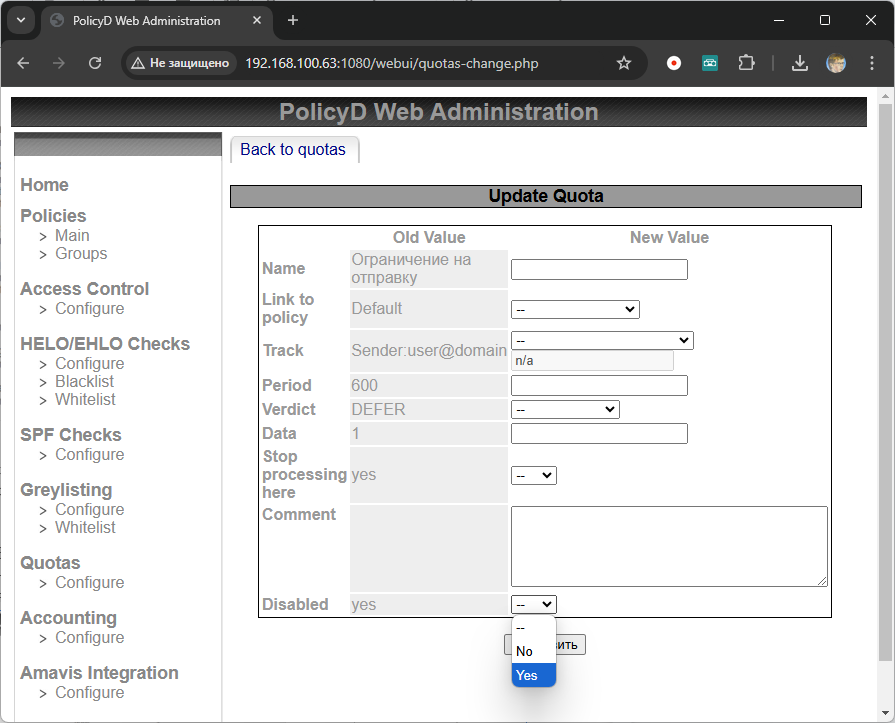Open the tab search dropdown arrow
The height and width of the screenshot is (723, 895).
pyautogui.click(x=21, y=21)
